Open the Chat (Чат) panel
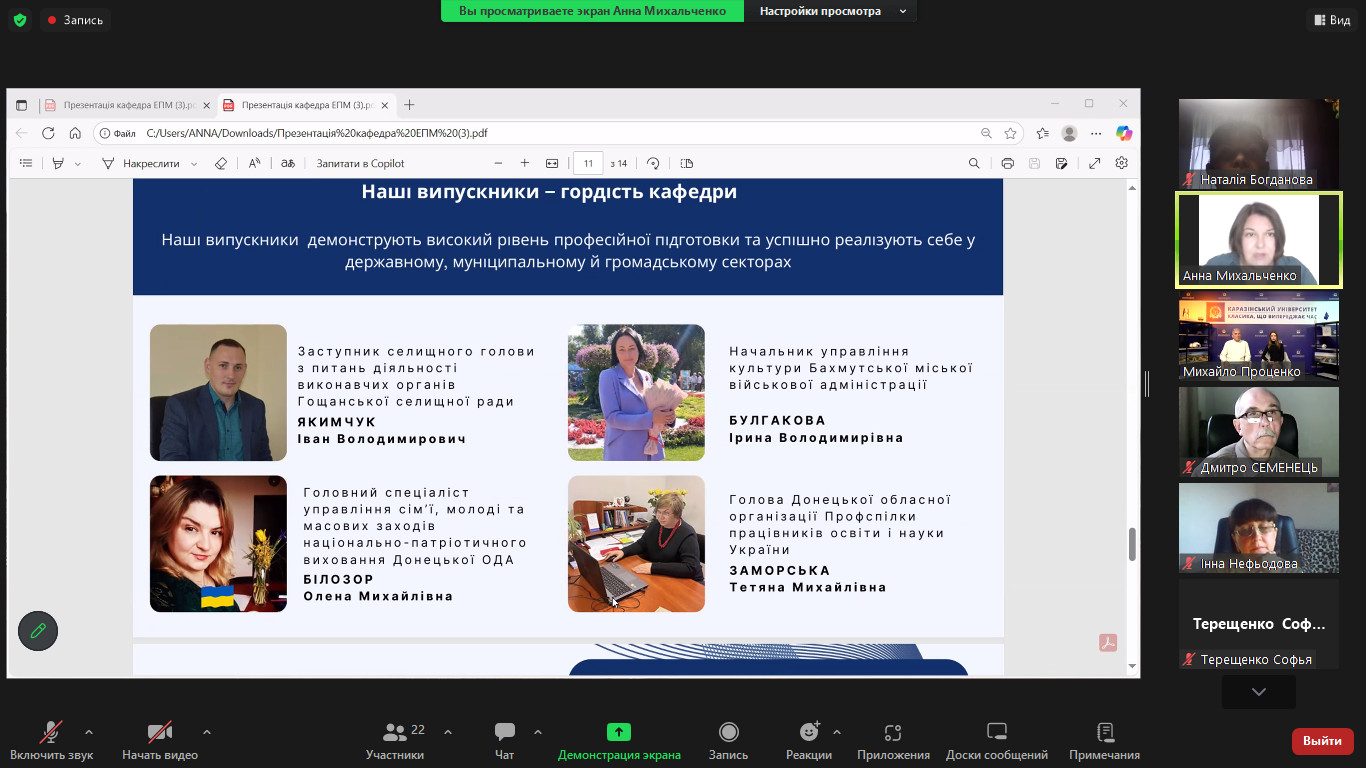This screenshot has height=768, width=1366. [x=505, y=739]
